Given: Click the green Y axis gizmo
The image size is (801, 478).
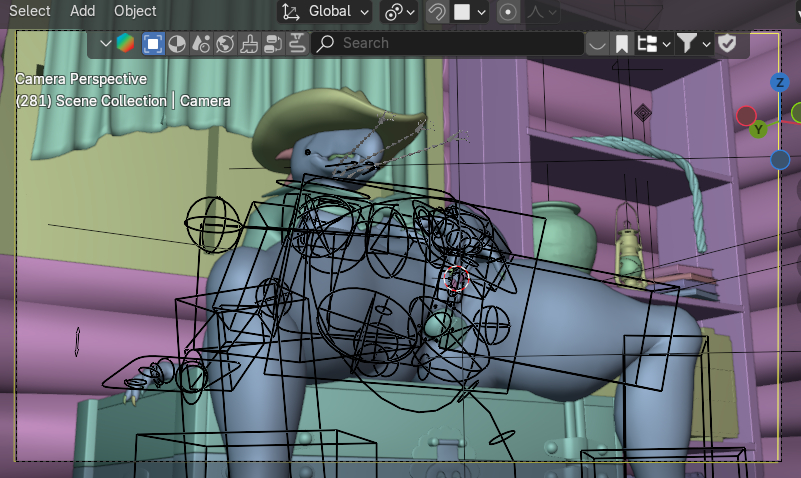Looking at the screenshot, I should [760, 129].
